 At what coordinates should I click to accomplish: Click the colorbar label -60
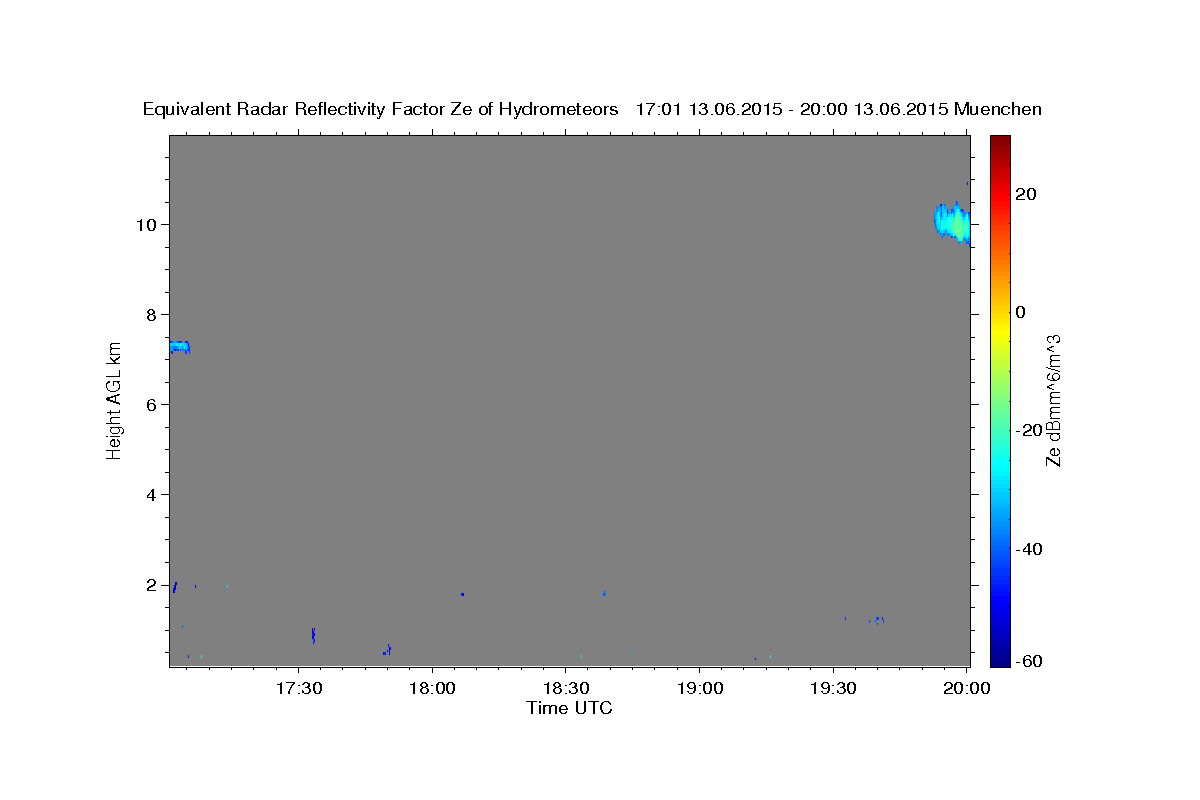click(x=1029, y=661)
